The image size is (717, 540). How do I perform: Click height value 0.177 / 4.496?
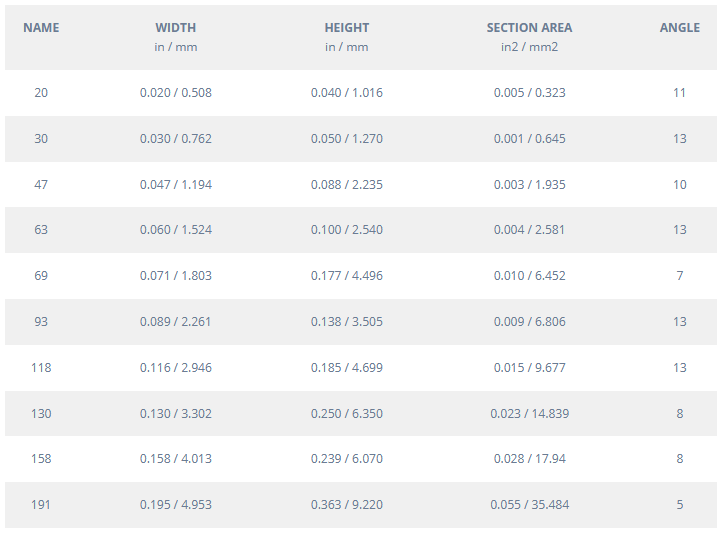point(346,276)
